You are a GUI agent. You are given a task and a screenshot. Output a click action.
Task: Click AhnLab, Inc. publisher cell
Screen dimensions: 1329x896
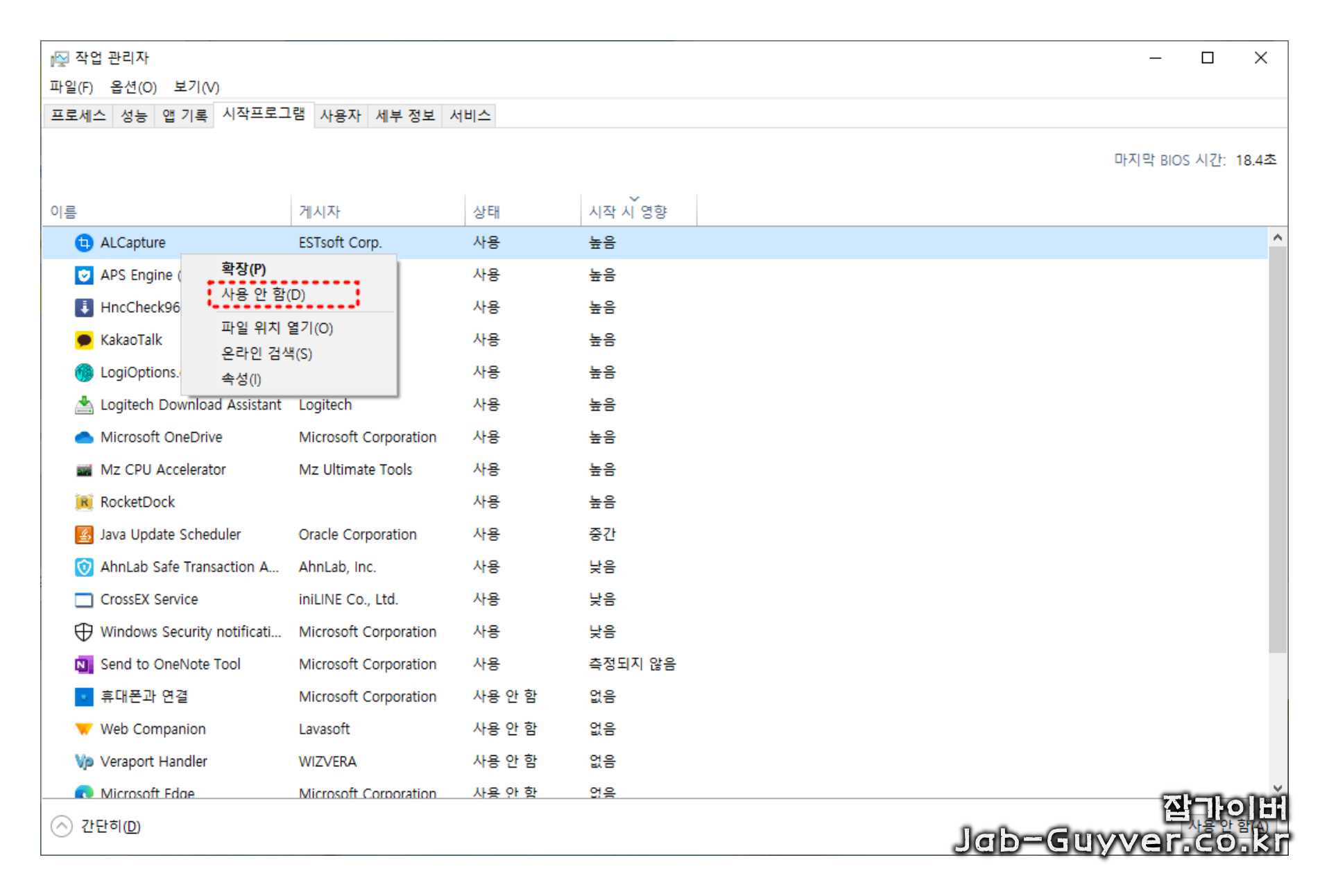tap(337, 567)
